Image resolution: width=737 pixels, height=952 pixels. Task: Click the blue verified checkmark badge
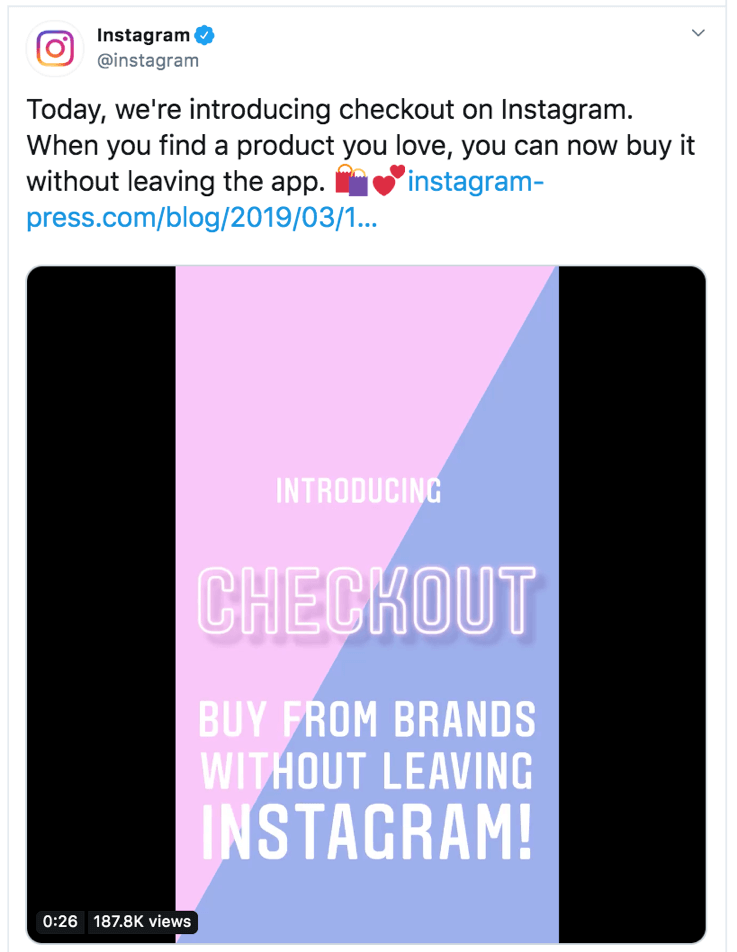[205, 36]
